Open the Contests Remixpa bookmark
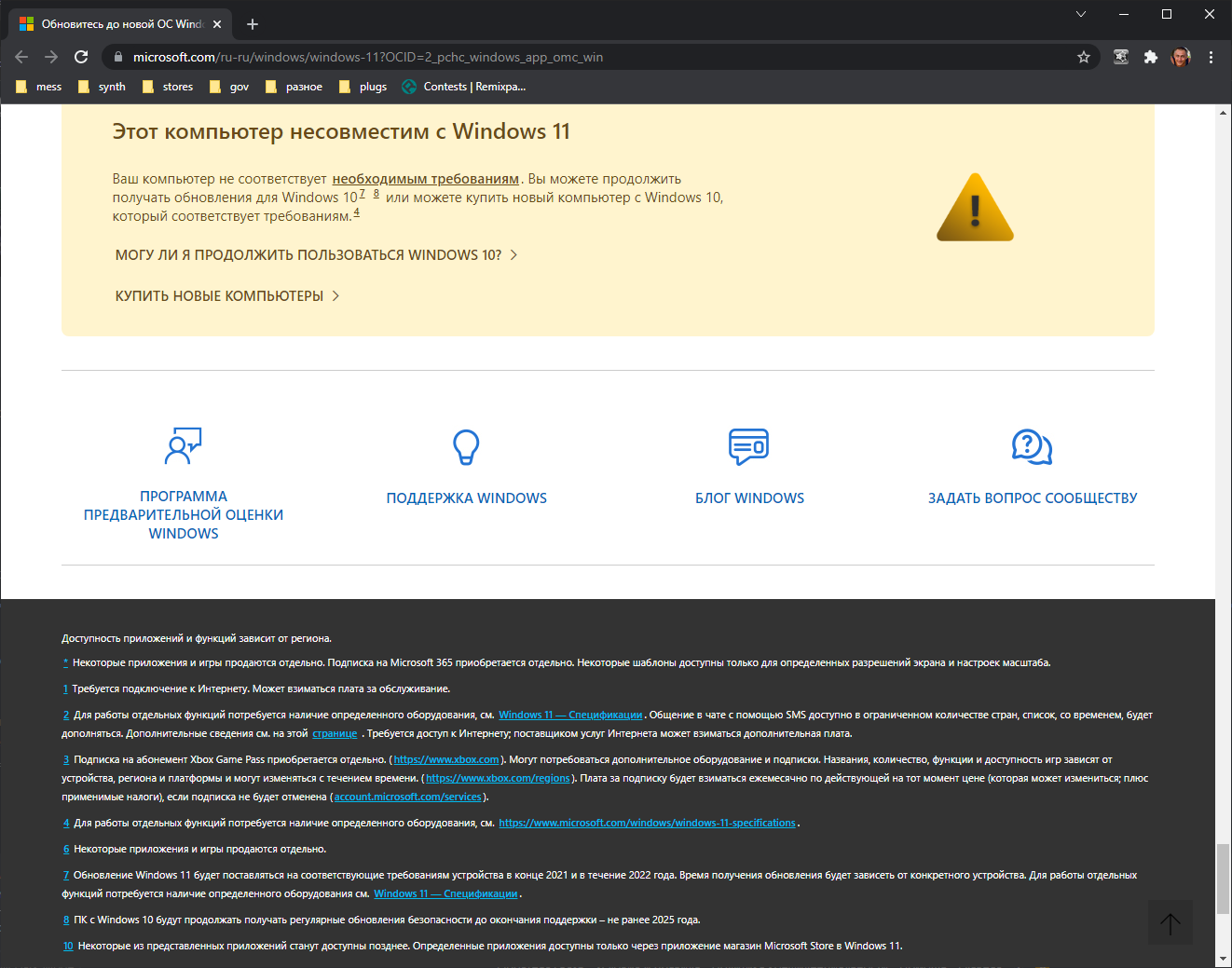Viewport: 1232px width, 968px height. [464, 87]
